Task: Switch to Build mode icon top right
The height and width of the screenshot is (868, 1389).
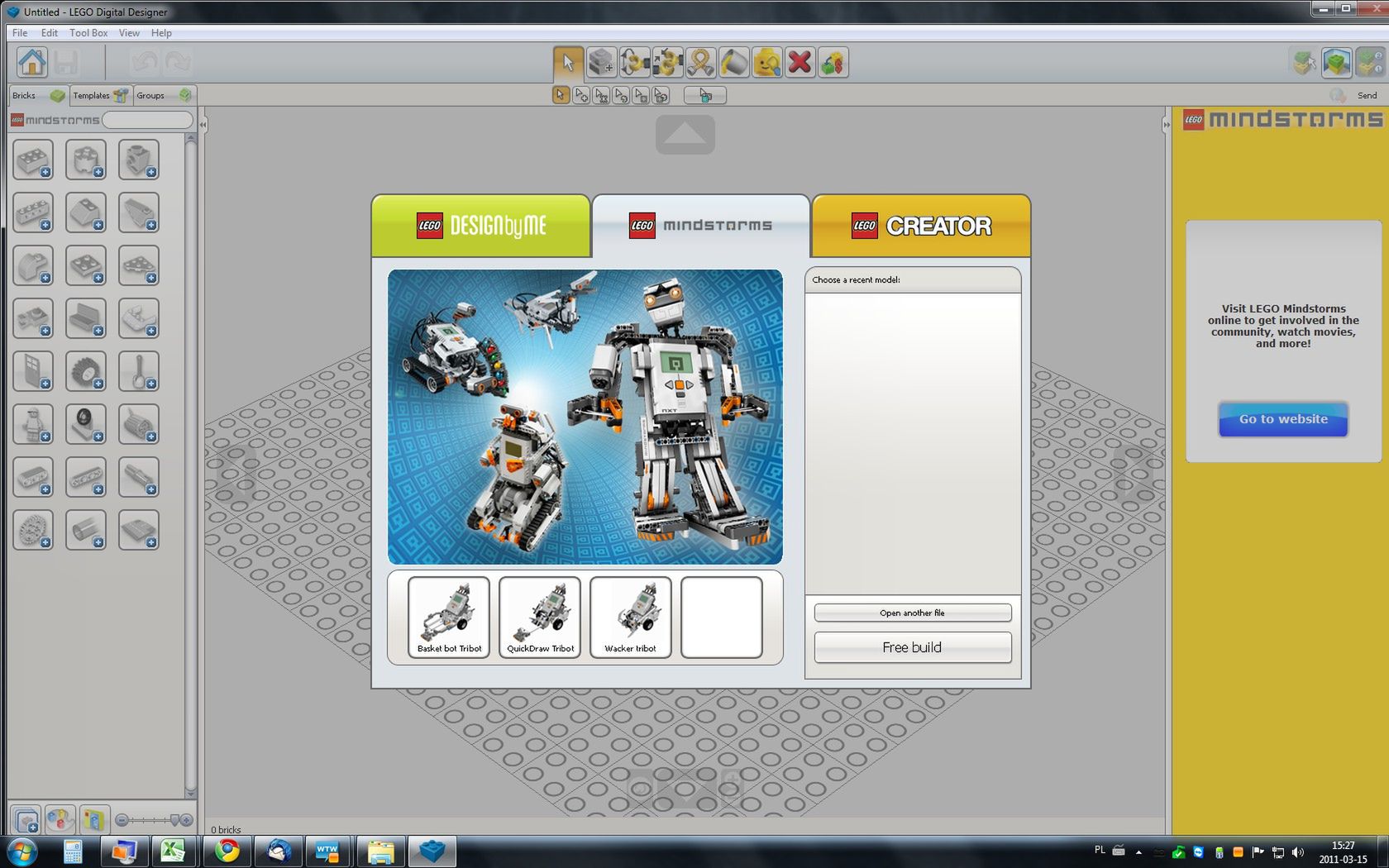Action: [x=1303, y=62]
